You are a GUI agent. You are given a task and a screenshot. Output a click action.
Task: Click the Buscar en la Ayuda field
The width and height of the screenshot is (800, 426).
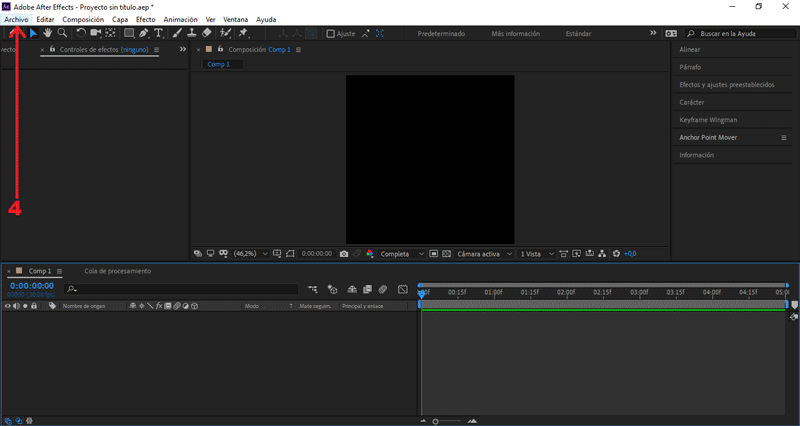pyautogui.click(x=740, y=34)
